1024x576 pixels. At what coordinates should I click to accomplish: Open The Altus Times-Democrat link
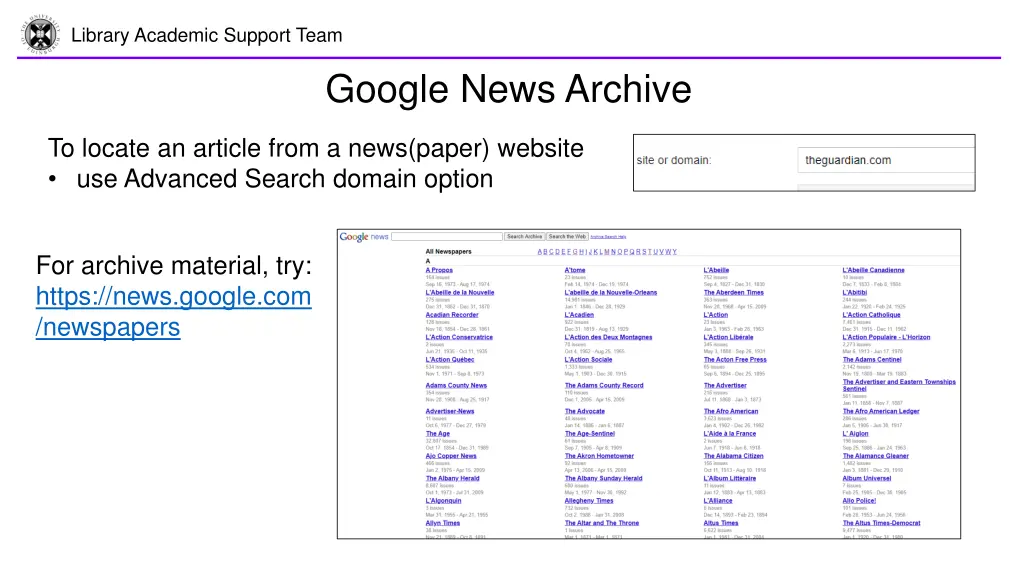point(882,523)
